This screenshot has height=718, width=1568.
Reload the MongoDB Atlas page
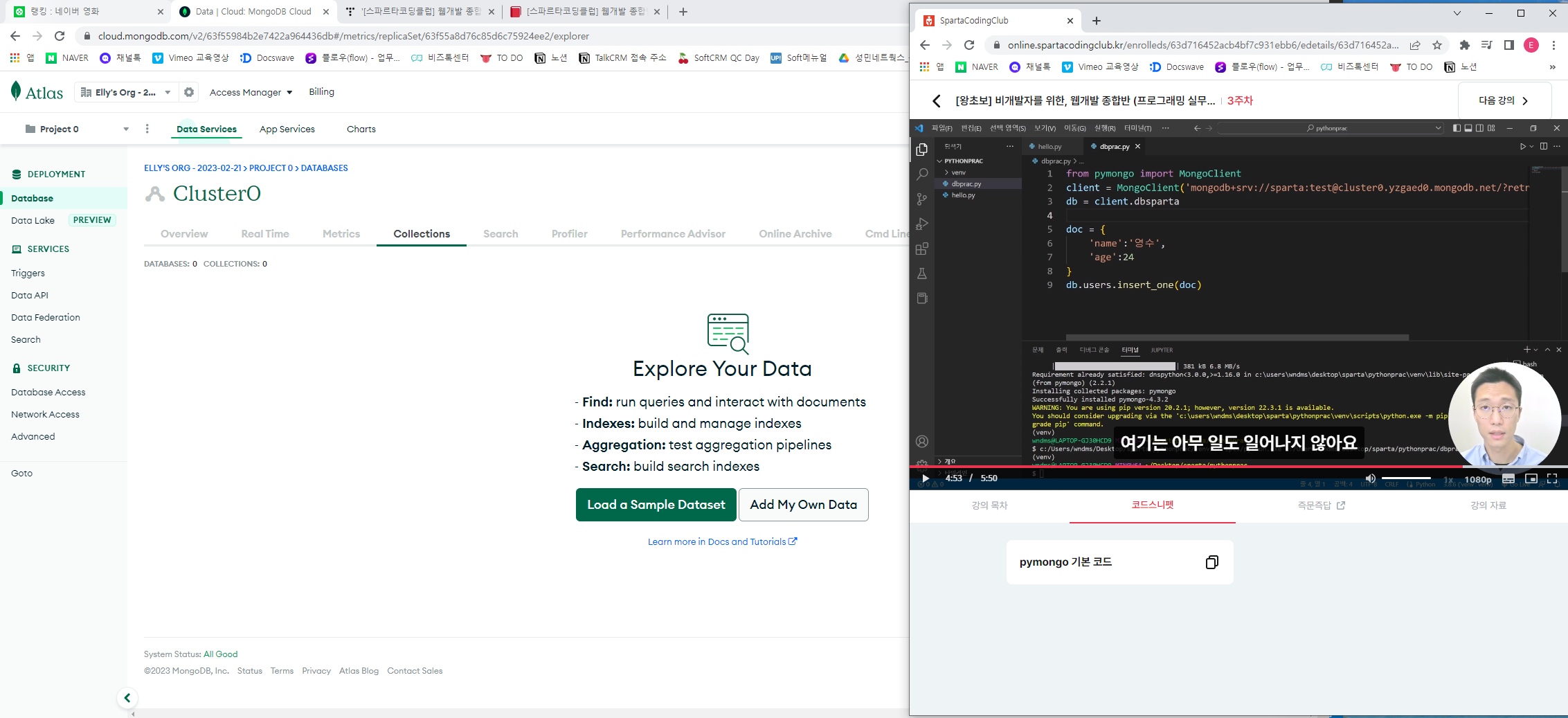(60, 36)
